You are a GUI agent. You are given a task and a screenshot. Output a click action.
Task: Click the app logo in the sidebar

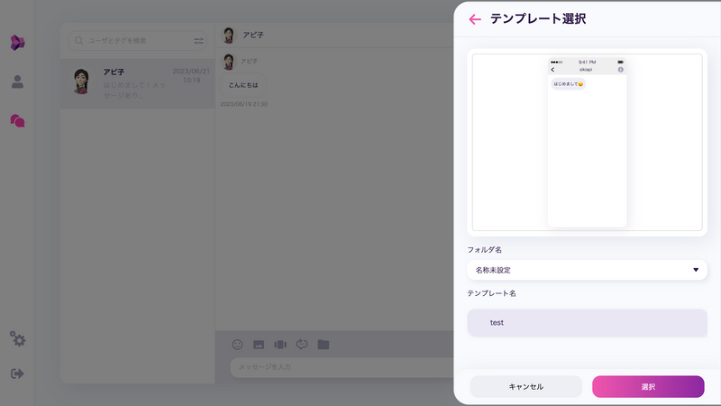17,43
